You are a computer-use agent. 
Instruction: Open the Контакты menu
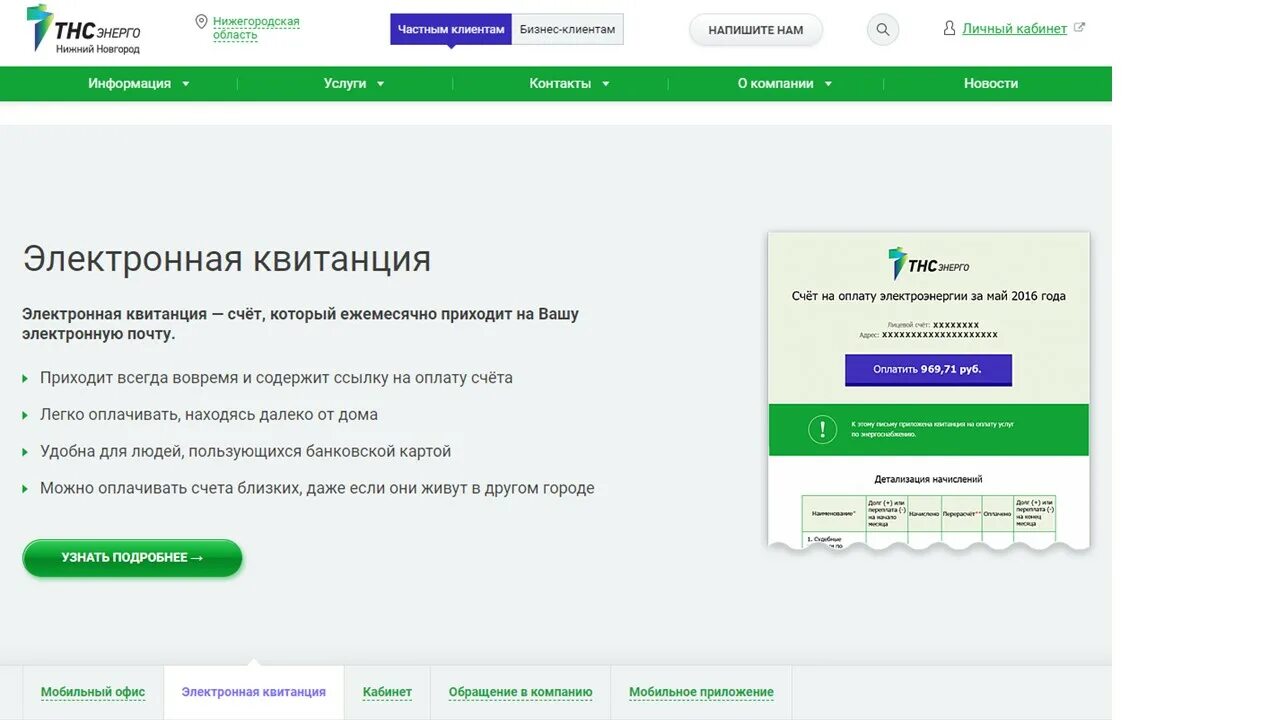pos(560,84)
